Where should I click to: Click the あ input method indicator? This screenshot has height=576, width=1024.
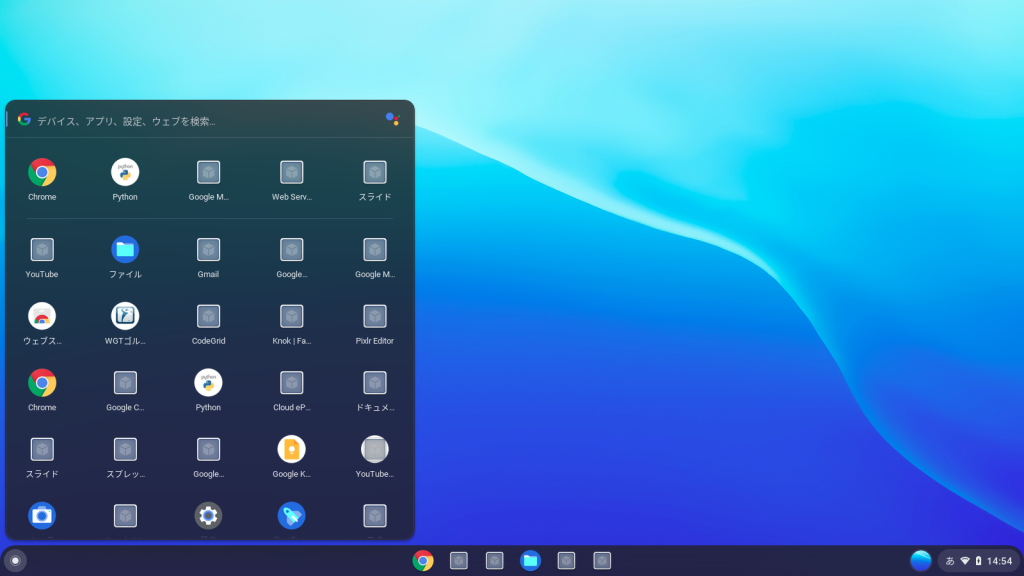point(948,560)
